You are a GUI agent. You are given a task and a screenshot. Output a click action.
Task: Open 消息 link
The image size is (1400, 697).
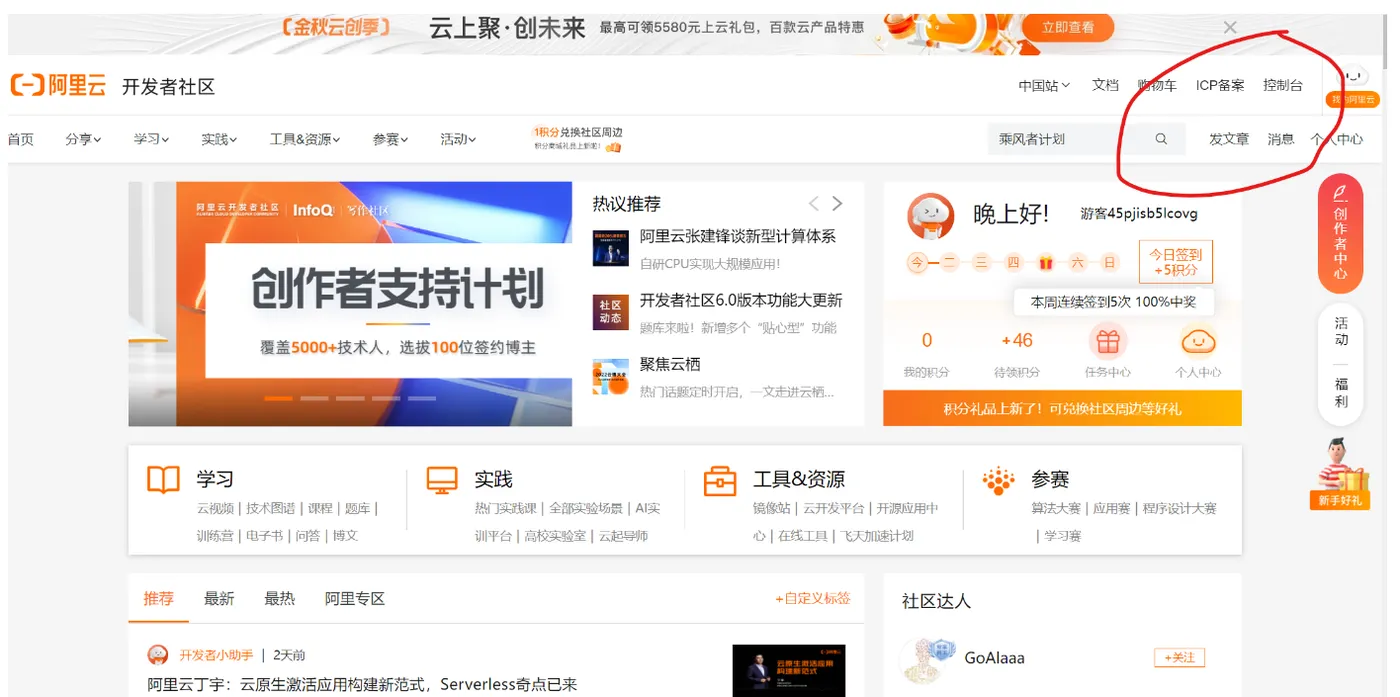click(1281, 139)
